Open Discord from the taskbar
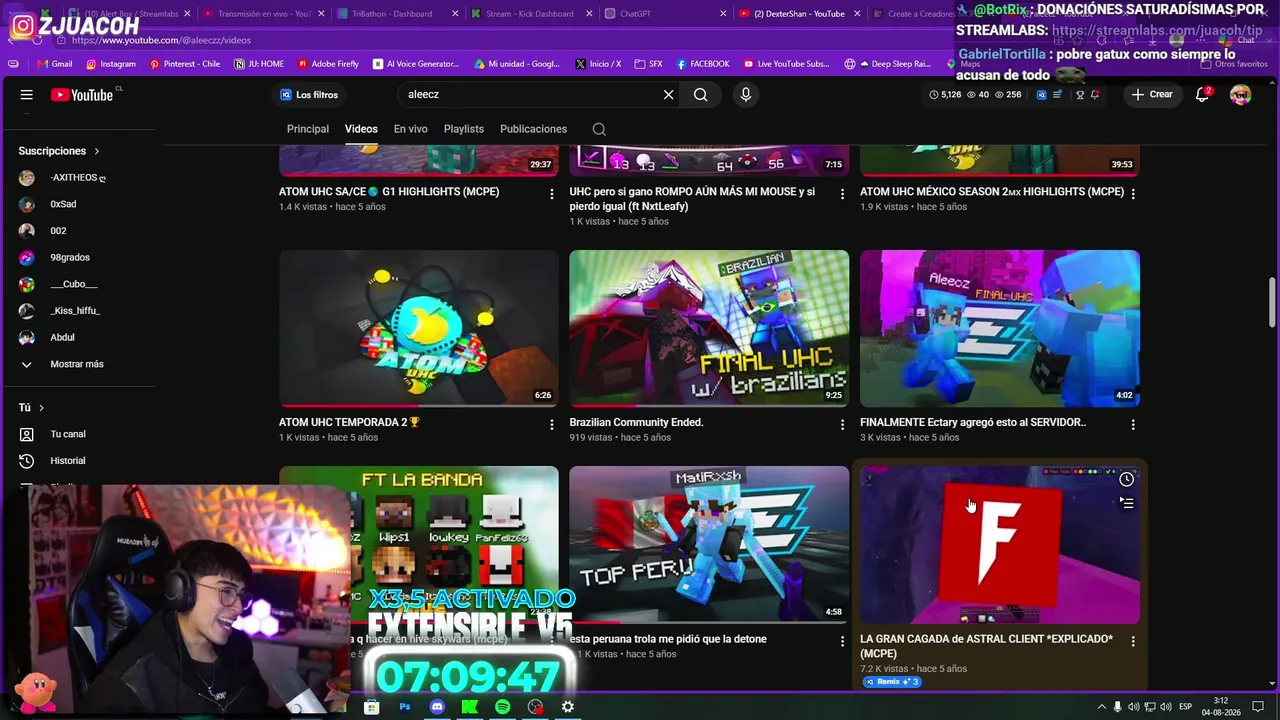Viewport: 1280px width, 720px height. click(437, 707)
